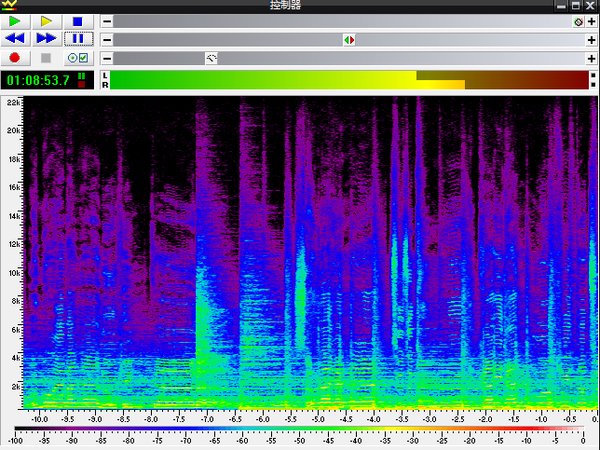Click the 10k frequency axis label
The width and height of the screenshot is (600, 450).
13,273
